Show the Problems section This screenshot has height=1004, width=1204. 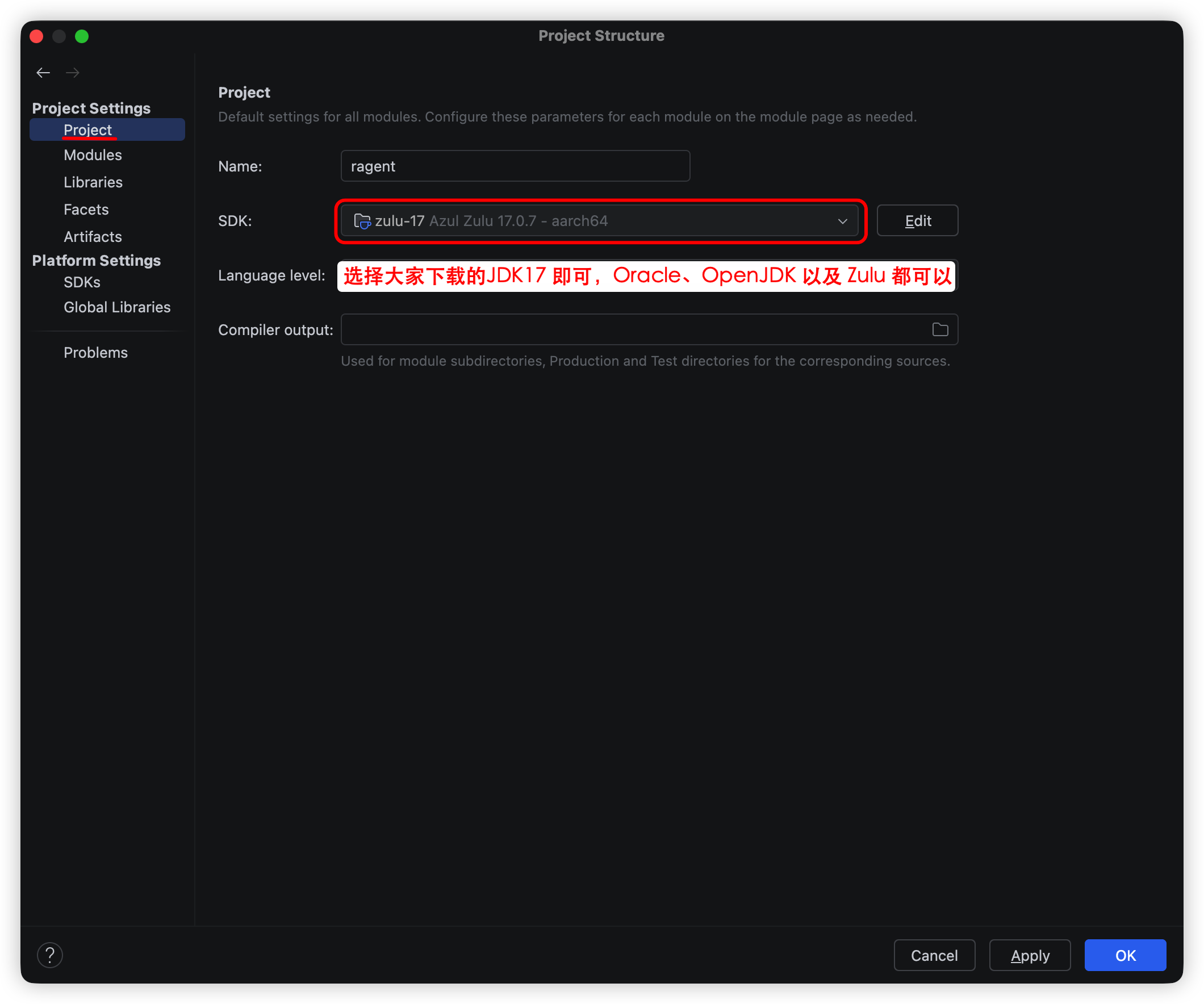[x=96, y=353]
